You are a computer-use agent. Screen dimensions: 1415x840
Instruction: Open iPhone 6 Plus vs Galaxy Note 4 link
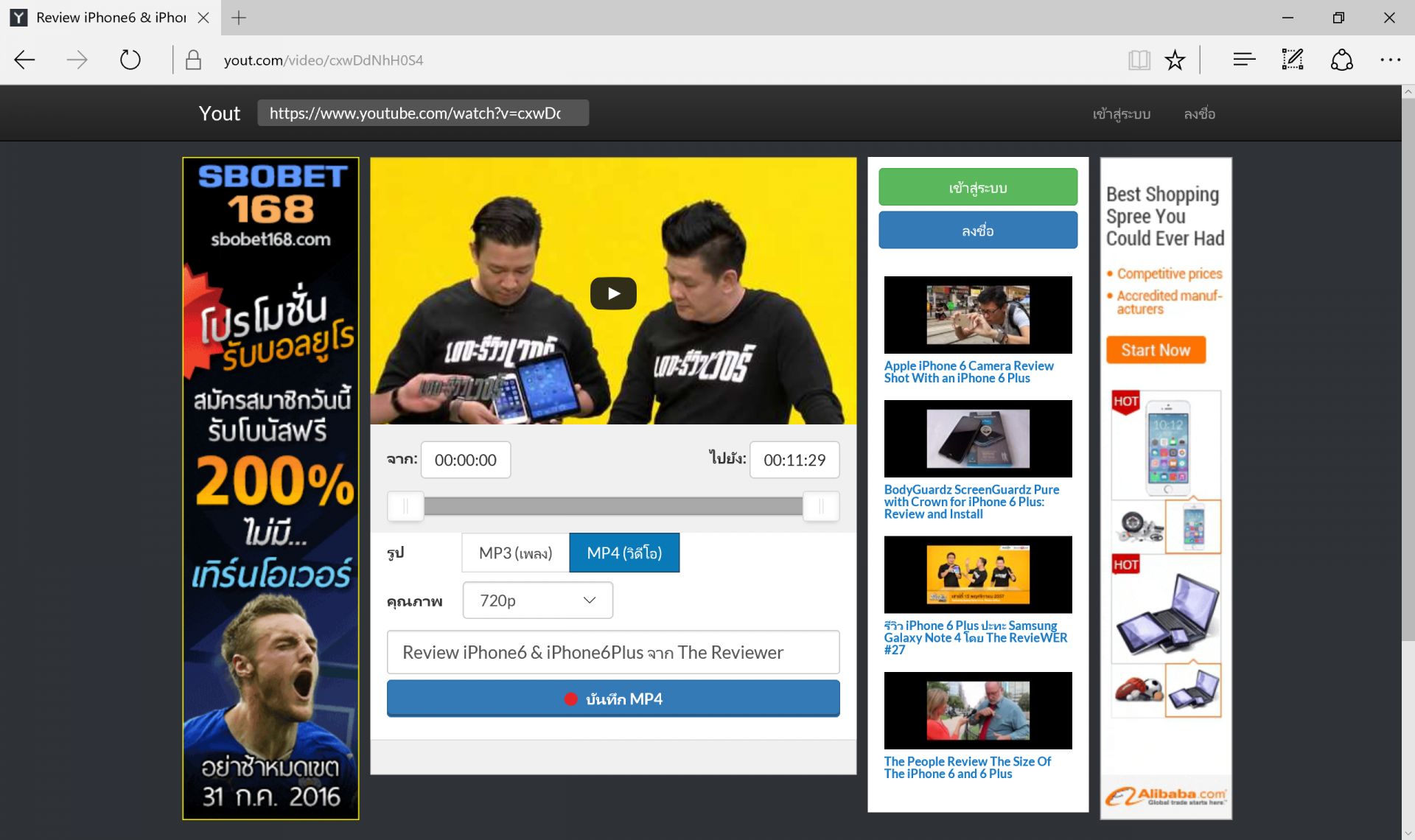pyautogui.click(x=975, y=637)
